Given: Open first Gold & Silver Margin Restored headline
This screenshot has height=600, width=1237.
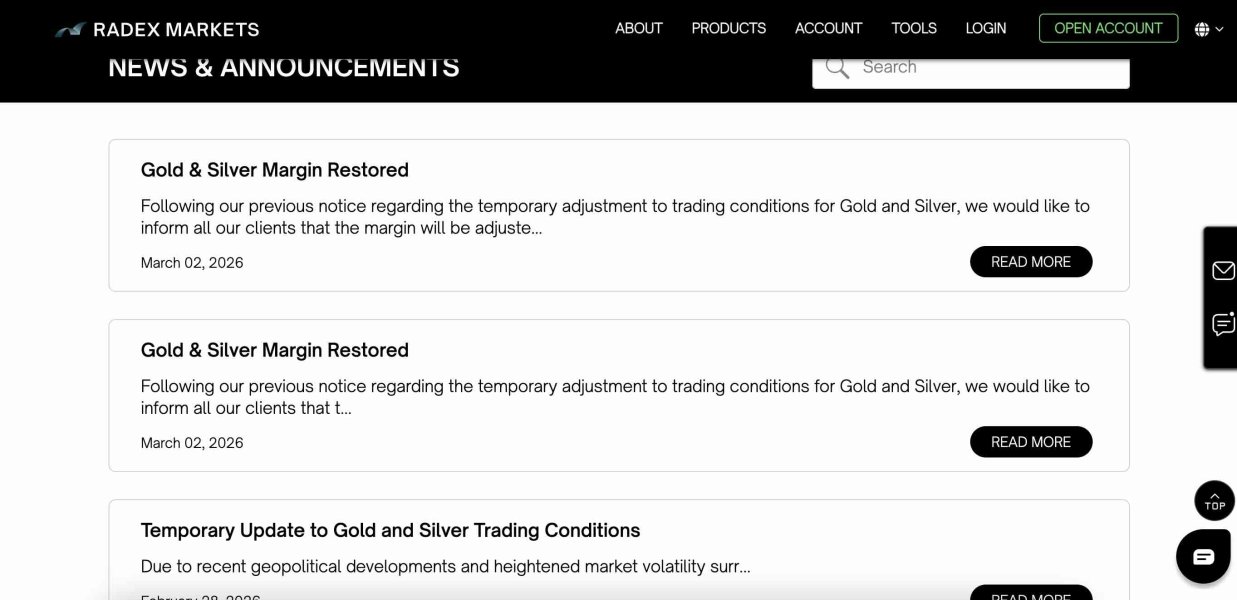Looking at the screenshot, I should [275, 170].
